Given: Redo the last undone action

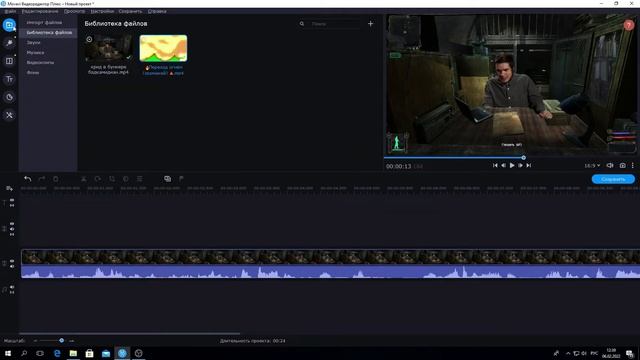Looking at the screenshot, I should 42,179.
